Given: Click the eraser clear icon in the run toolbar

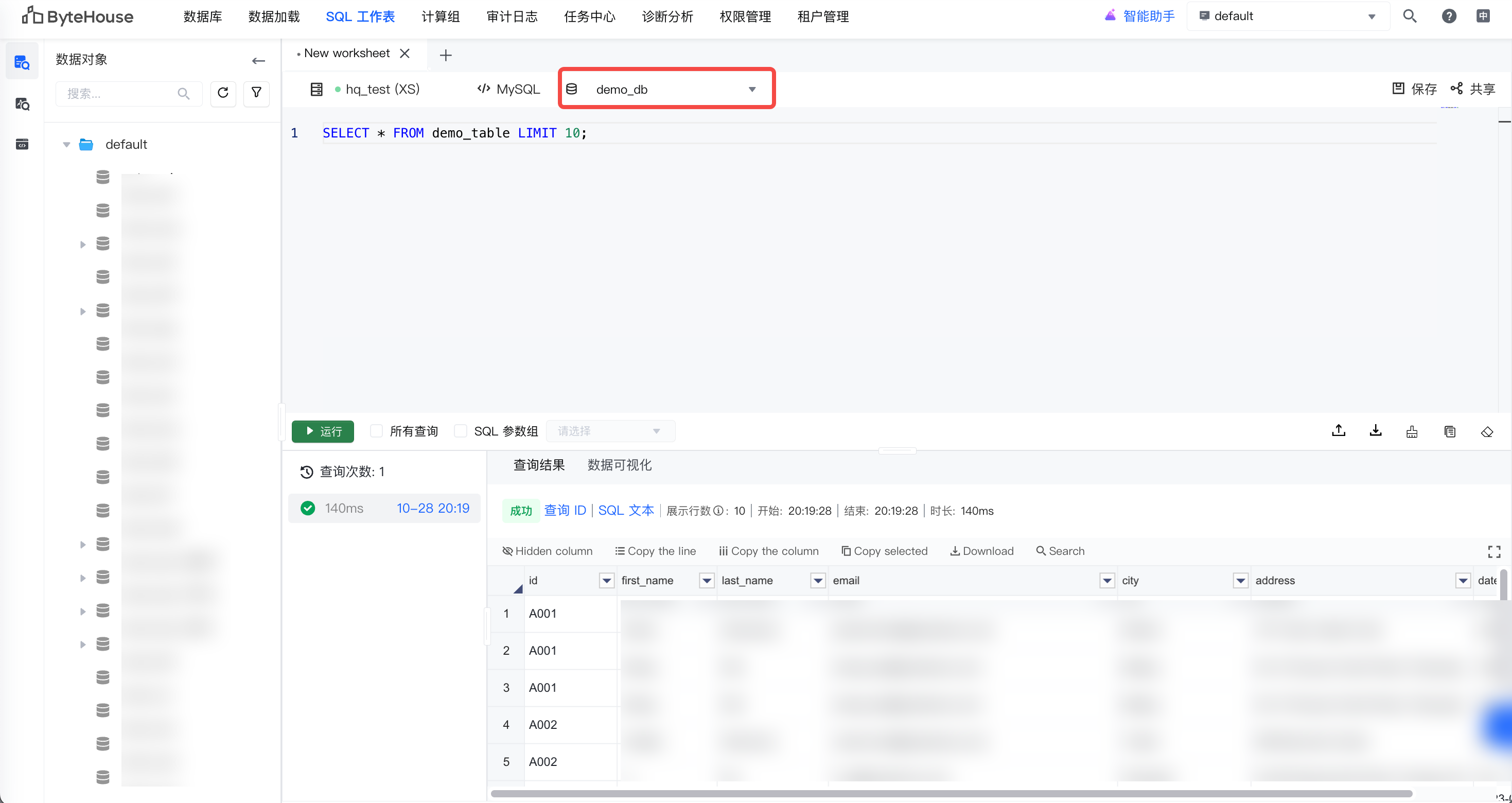Looking at the screenshot, I should (1487, 432).
